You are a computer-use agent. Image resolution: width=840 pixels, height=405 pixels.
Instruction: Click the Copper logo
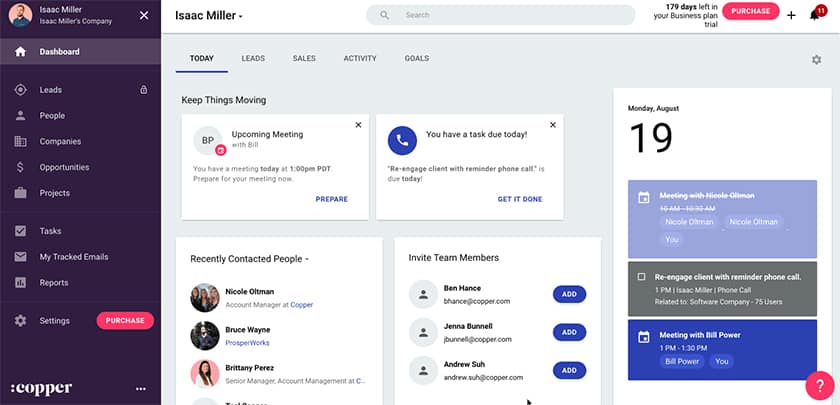pos(41,388)
